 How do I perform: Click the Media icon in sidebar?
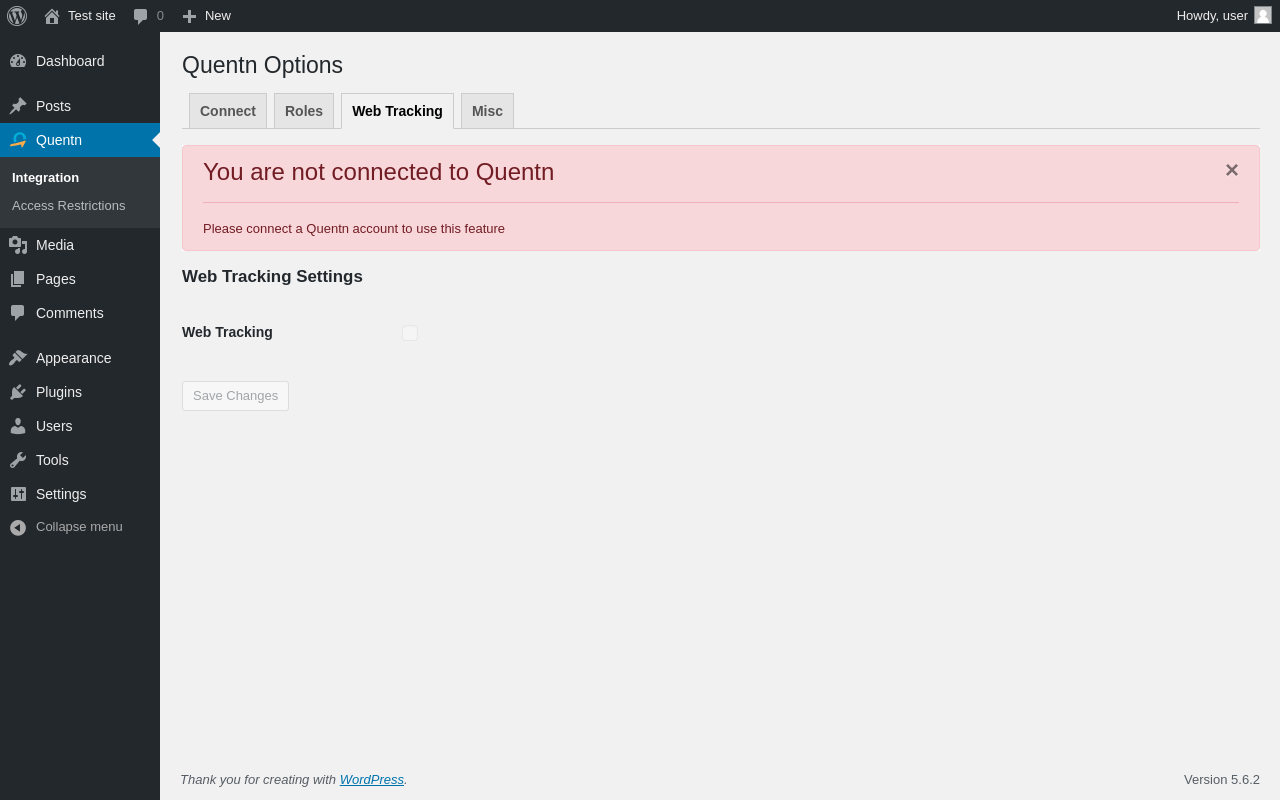tap(18, 245)
